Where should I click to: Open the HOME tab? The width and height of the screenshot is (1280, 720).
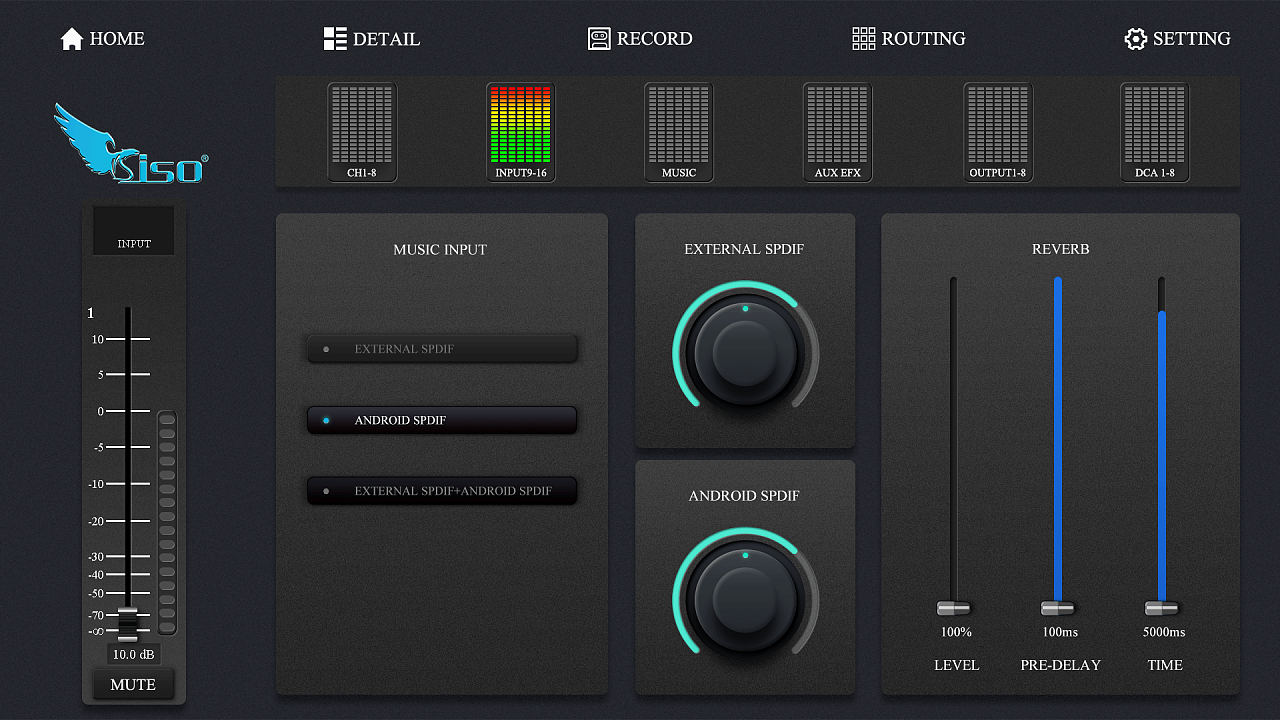point(103,39)
